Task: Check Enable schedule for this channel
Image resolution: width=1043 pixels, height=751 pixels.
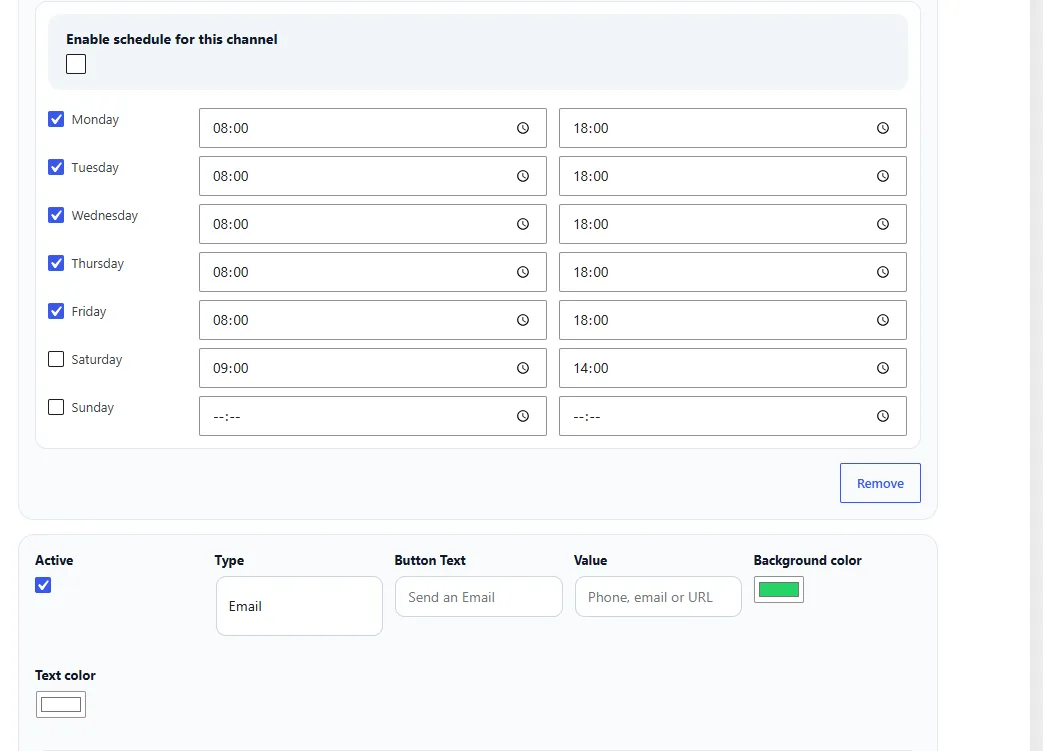Action: tap(76, 64)
